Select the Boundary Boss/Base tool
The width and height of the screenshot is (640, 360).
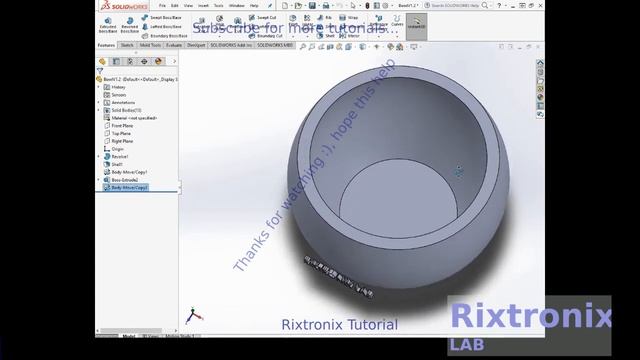tap(164, 36)
